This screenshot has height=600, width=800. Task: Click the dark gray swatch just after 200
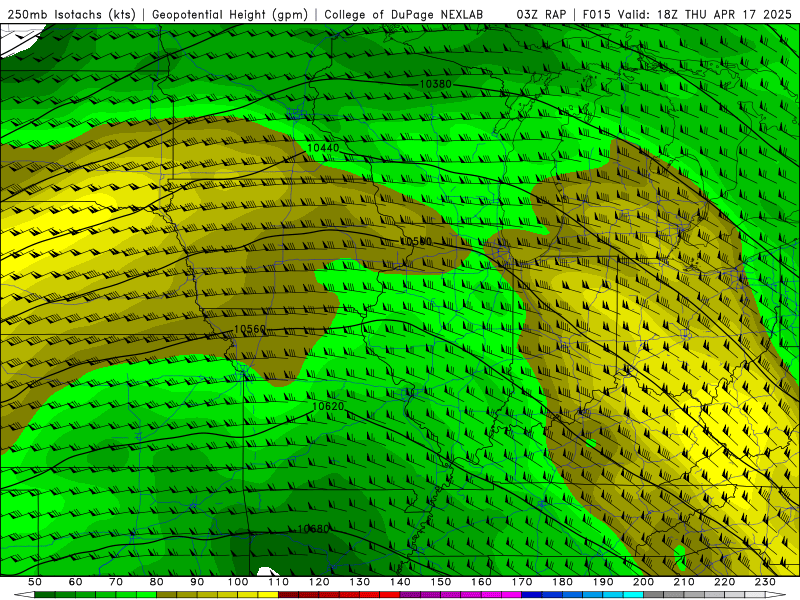point(654,594)
